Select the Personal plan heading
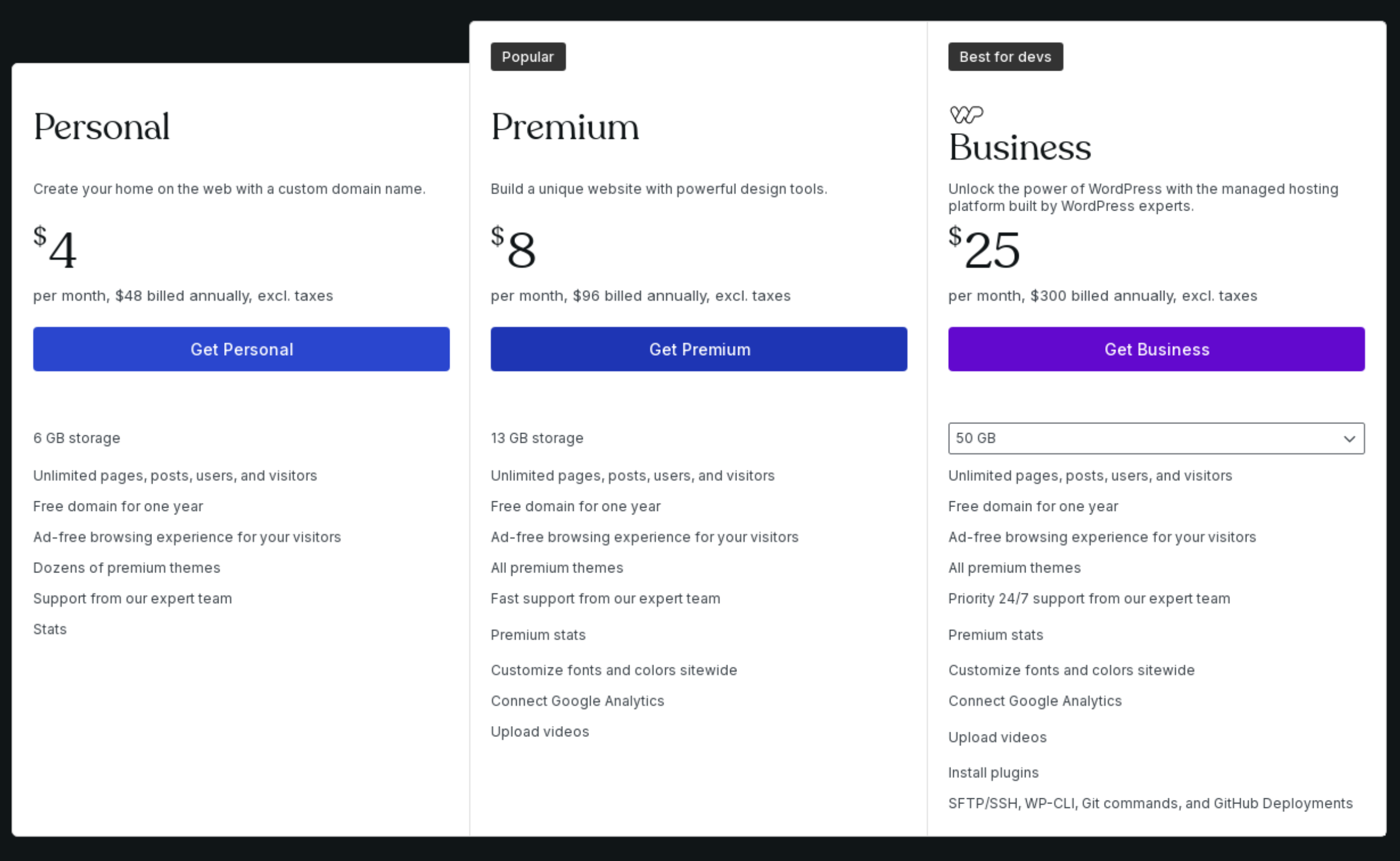The width and height of the screenshot is (1400, 861). (102, 126)
